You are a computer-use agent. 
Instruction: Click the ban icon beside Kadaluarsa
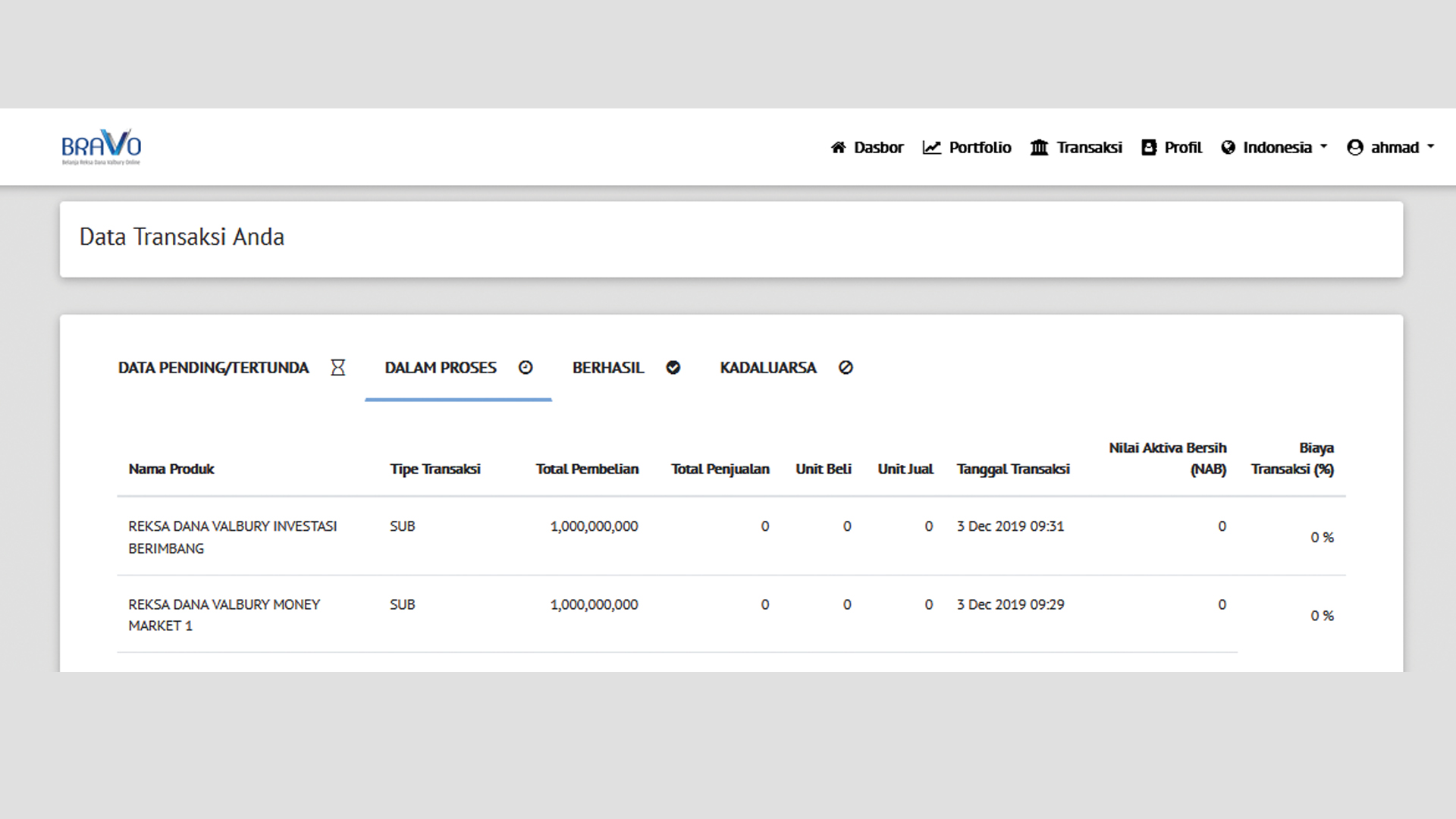click(846, 368)
